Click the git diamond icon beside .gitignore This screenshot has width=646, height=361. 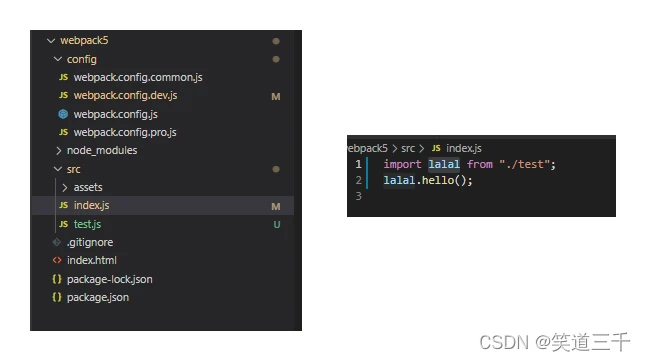[x=57, y=242]
